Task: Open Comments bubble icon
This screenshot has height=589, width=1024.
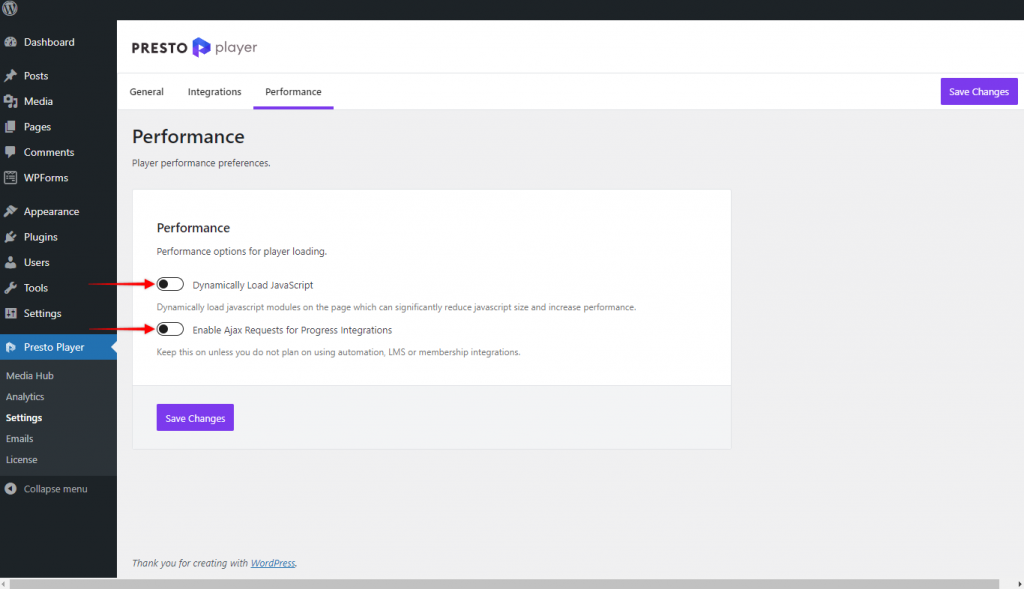Action: pos(11,153)
